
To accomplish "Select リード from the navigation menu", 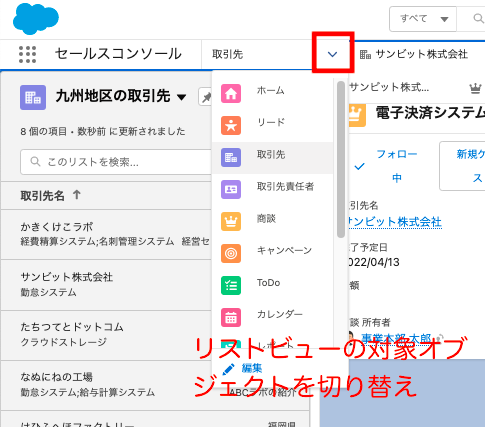I will tap(272, 125).
